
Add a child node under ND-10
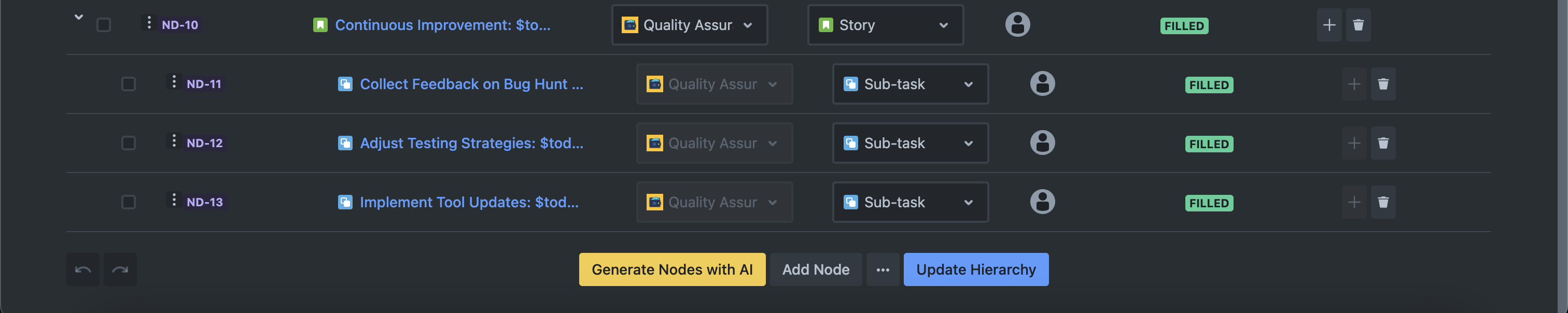[1329, 25]
